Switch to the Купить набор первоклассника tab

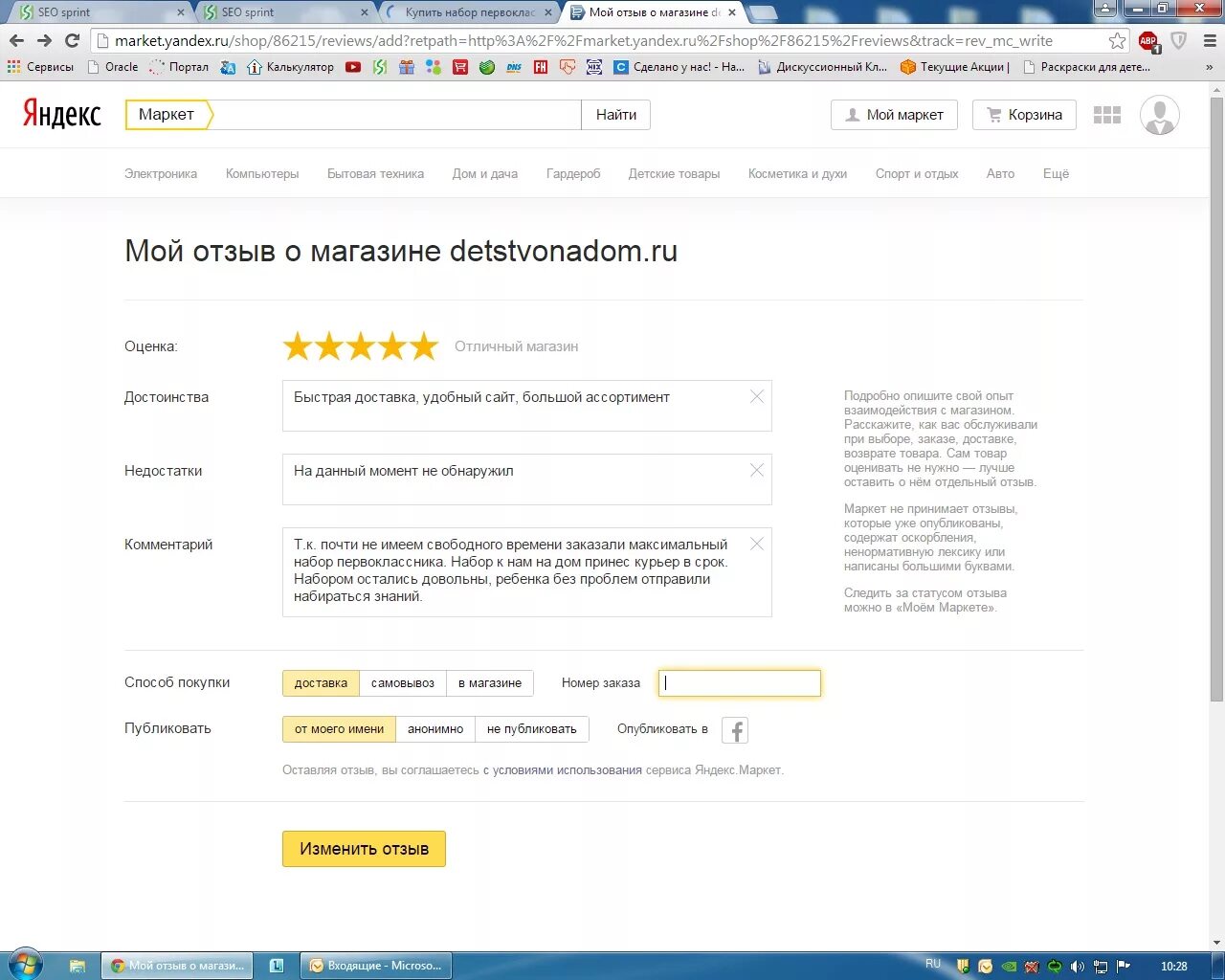467,12
